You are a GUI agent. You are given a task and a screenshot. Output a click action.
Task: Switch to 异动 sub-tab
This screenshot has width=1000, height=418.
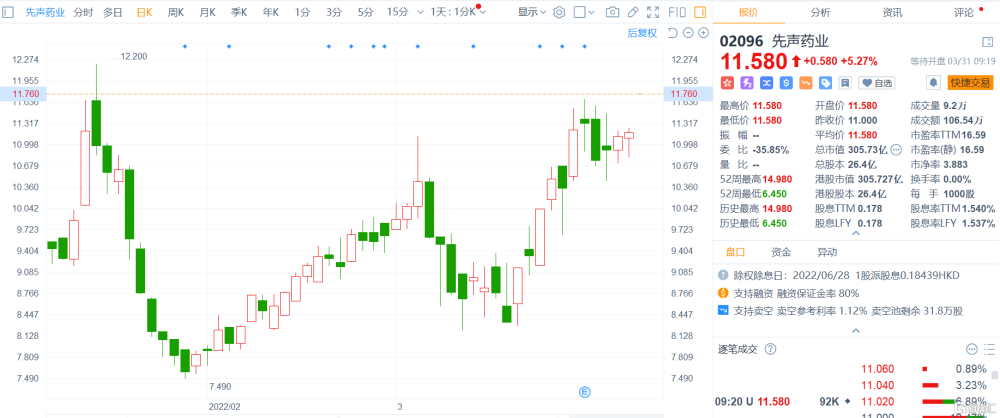point(827,252)
